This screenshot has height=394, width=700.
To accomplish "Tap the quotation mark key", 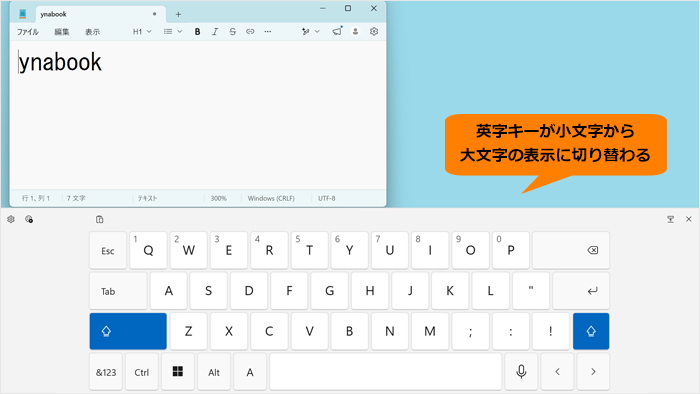I will tap(531, 291).
